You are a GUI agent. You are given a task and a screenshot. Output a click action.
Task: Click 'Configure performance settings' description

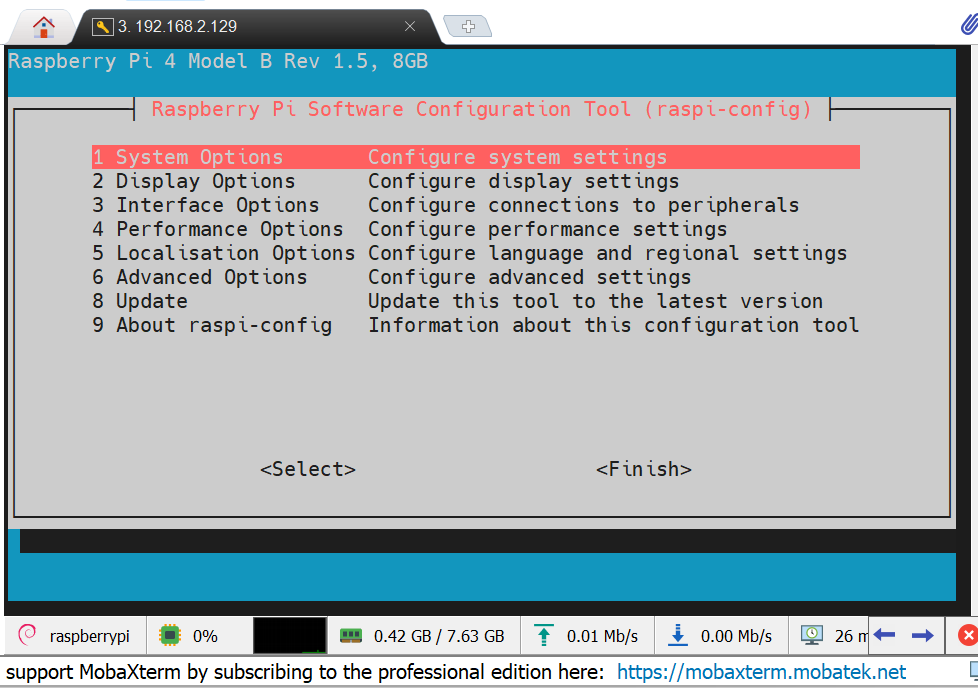[547, 229]
